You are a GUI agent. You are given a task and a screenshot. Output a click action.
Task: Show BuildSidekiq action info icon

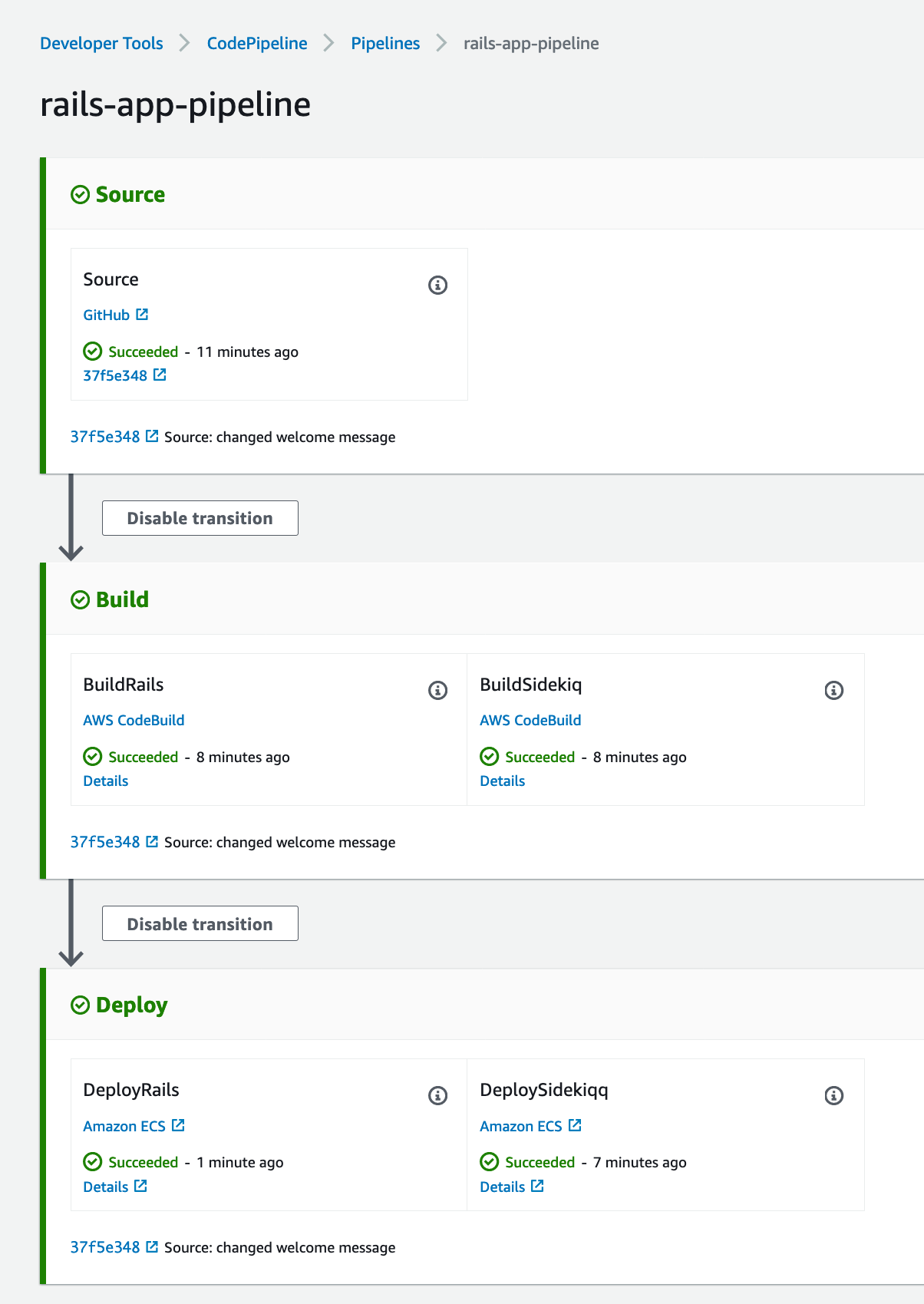833,691
